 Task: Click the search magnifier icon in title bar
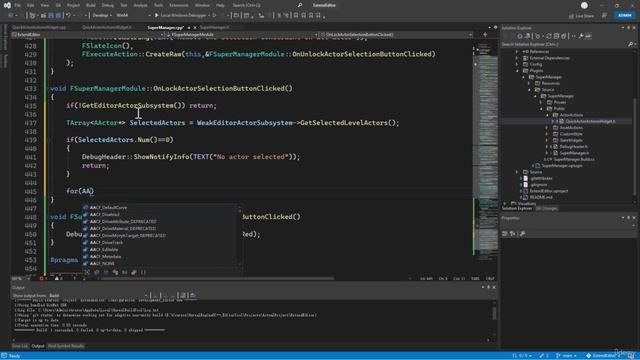300,5
